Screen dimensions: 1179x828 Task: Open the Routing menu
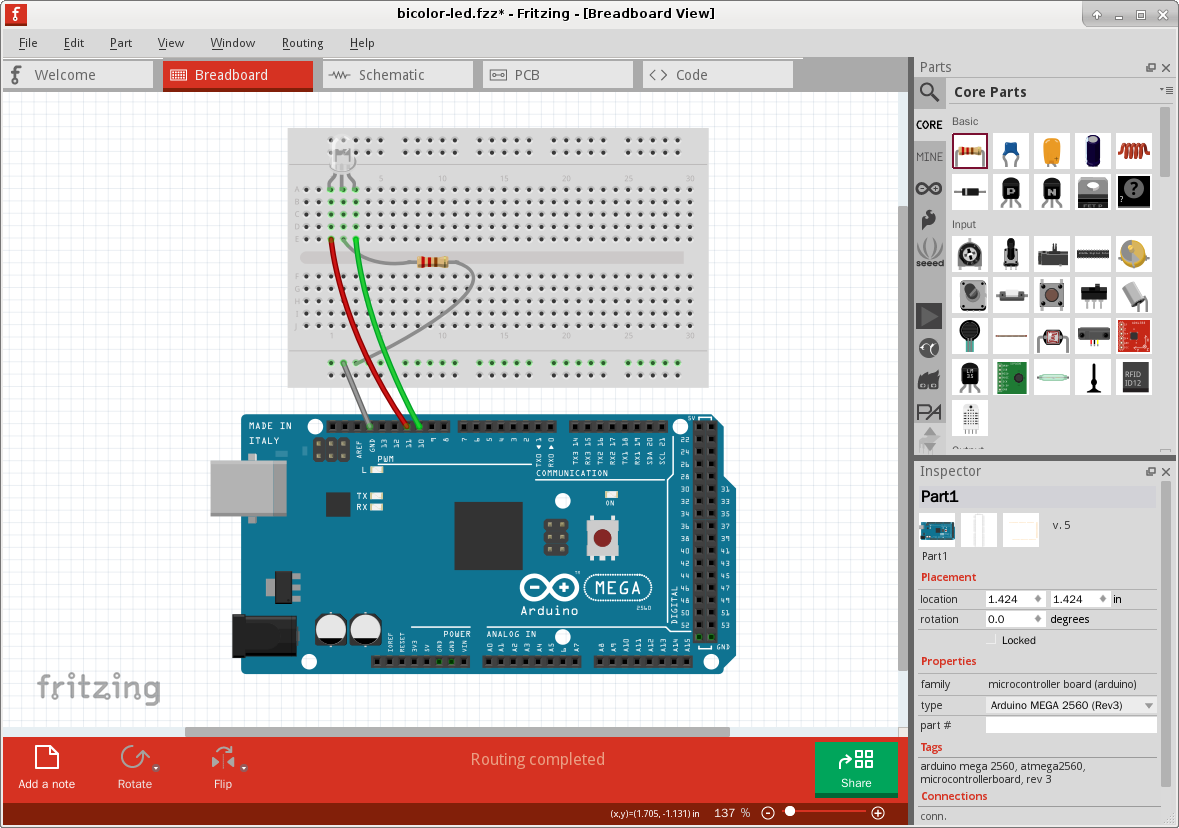point(302,43)
